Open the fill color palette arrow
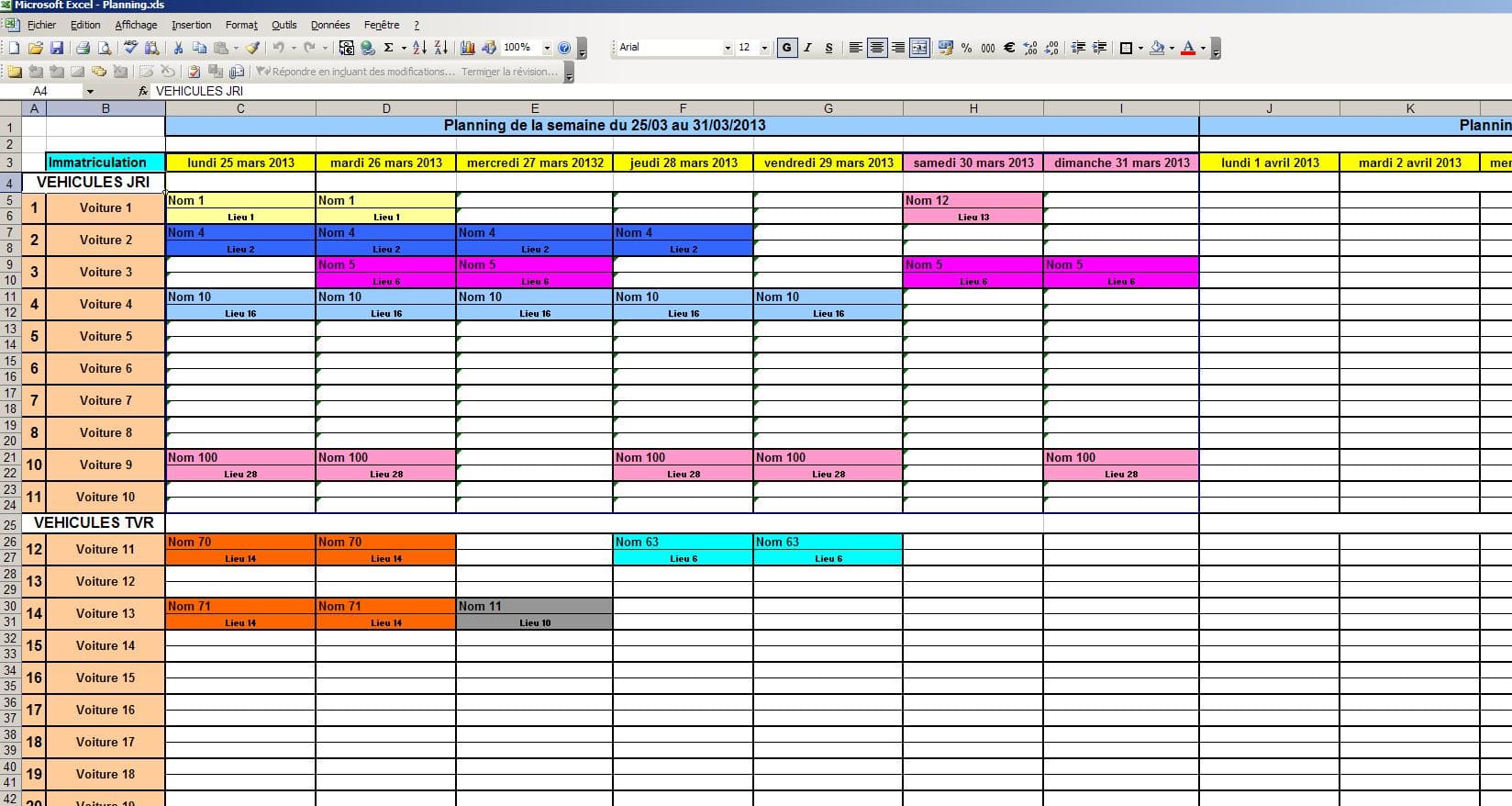This screenshot has height=806, width=1512. pyautogui.click(x=1172, y=48)
